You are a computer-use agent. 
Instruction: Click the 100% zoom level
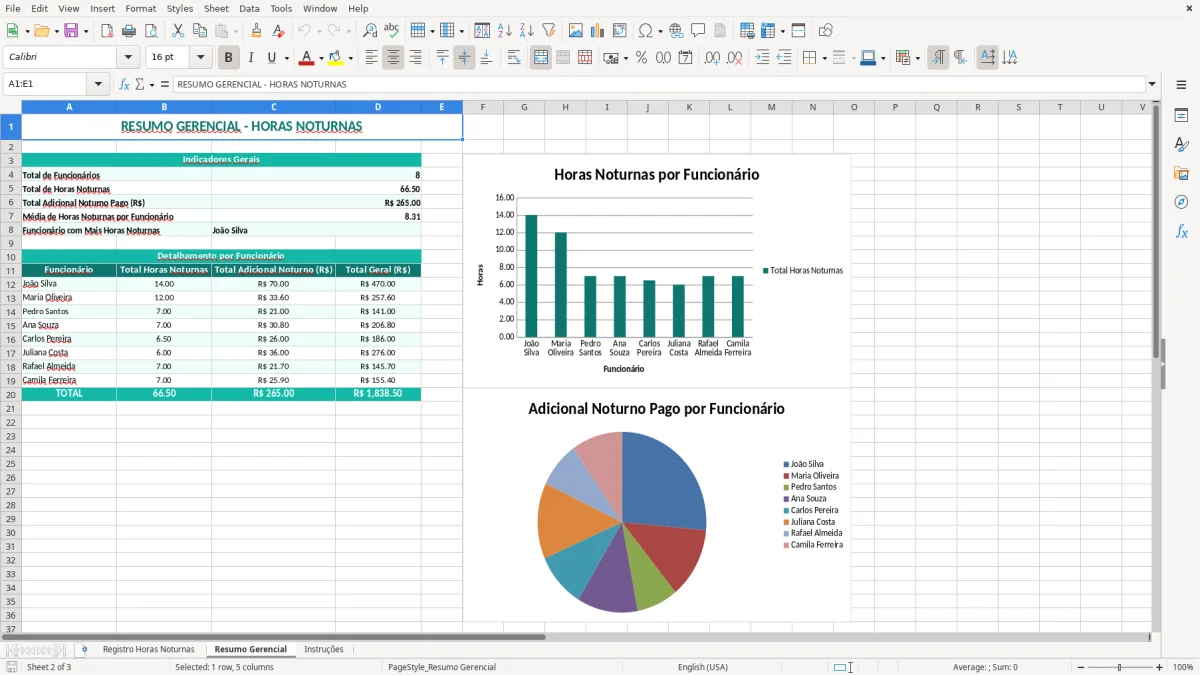(1183, 667)
